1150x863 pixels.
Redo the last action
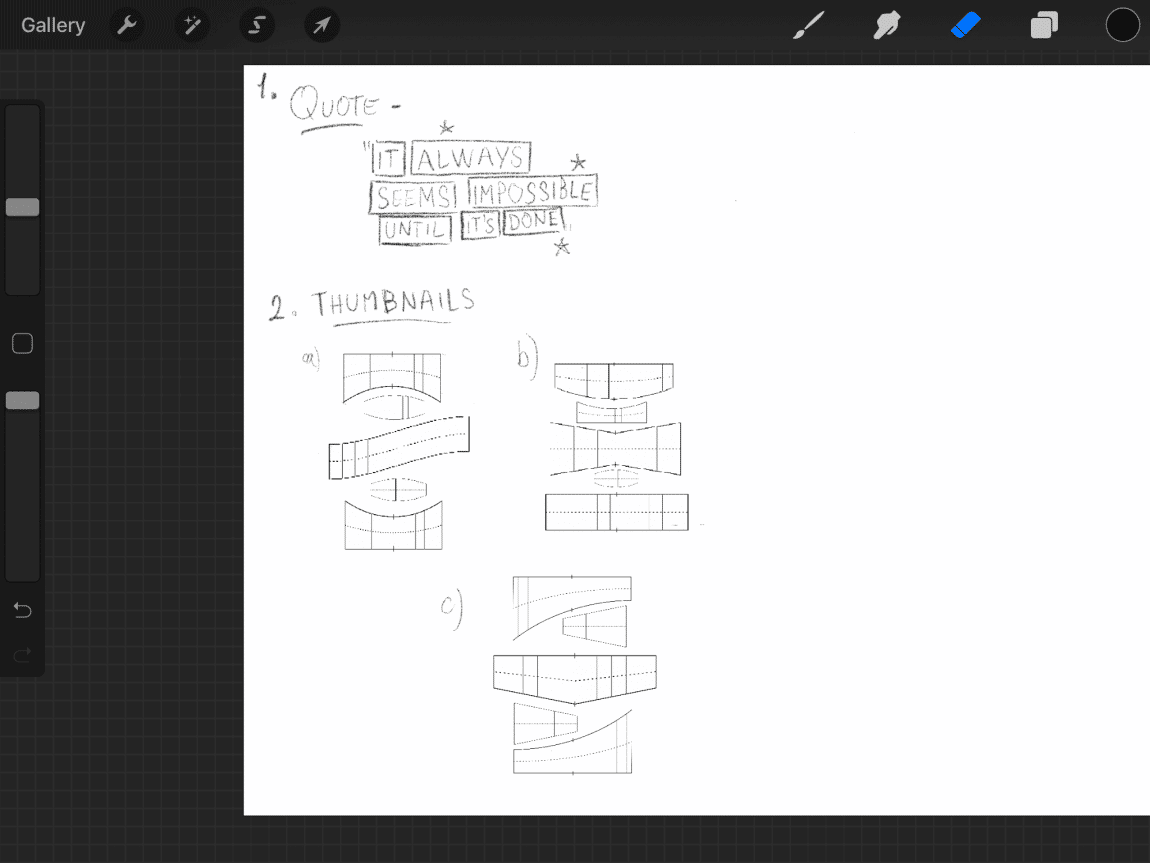[x=23, y=654]
